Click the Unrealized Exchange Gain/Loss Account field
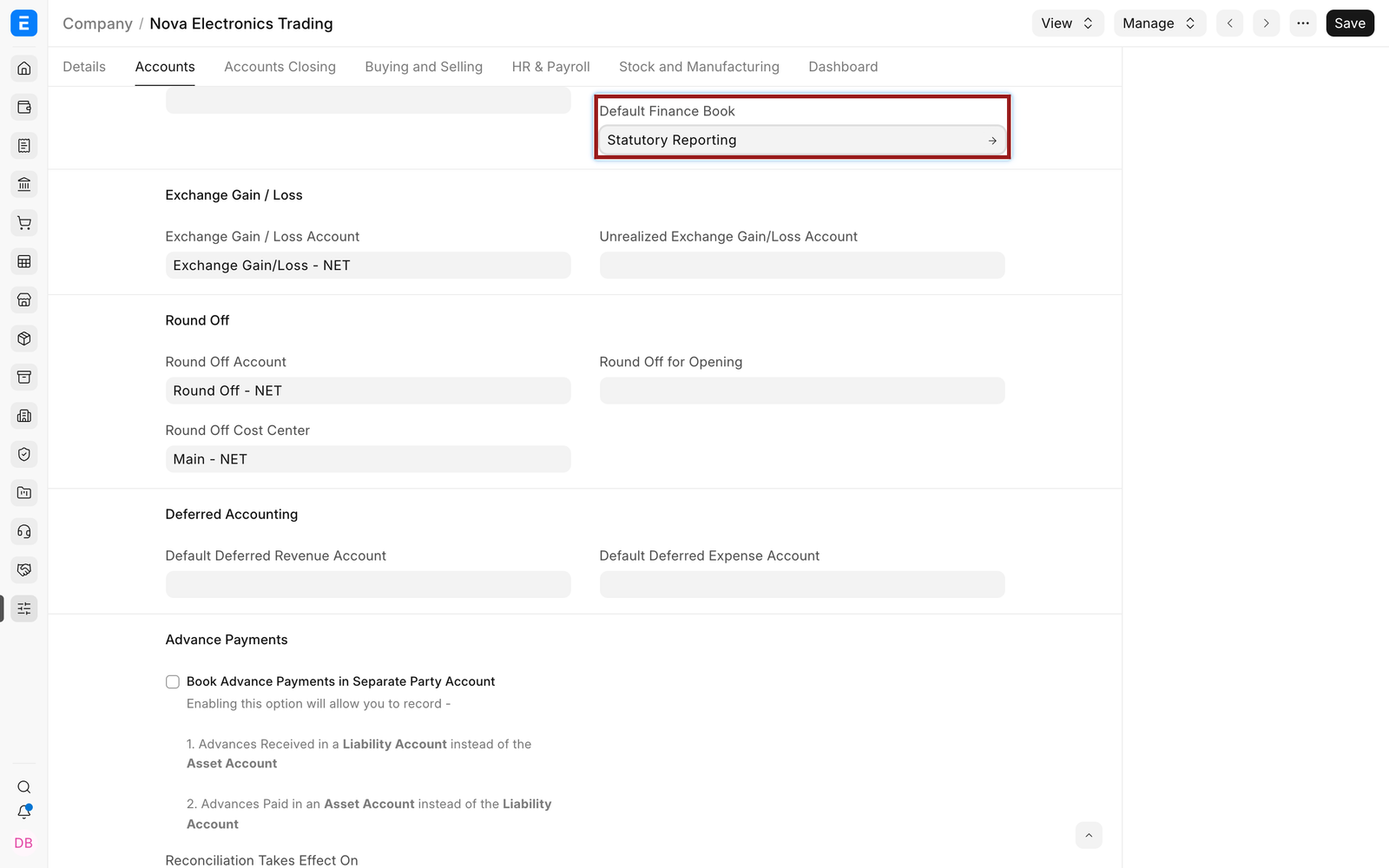This screenshot has height=868, width=1389. 802,266
